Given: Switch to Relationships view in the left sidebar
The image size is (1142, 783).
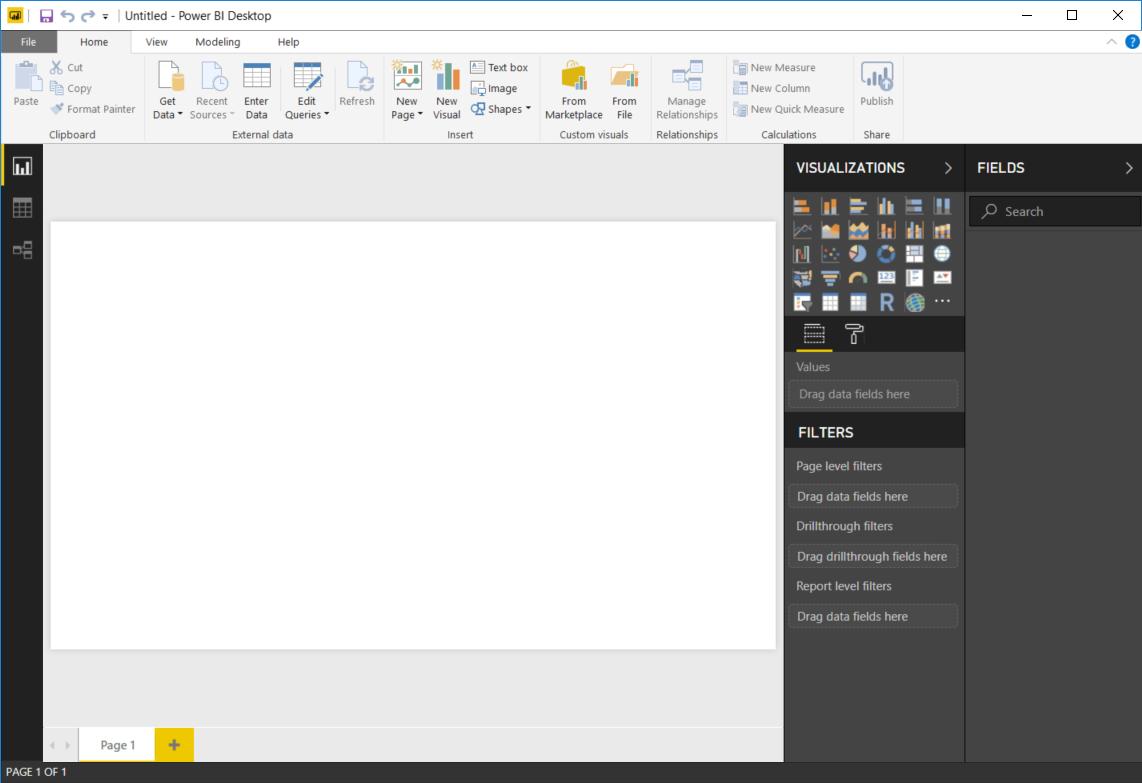Looking at the screenshot, I should [22, 250].
